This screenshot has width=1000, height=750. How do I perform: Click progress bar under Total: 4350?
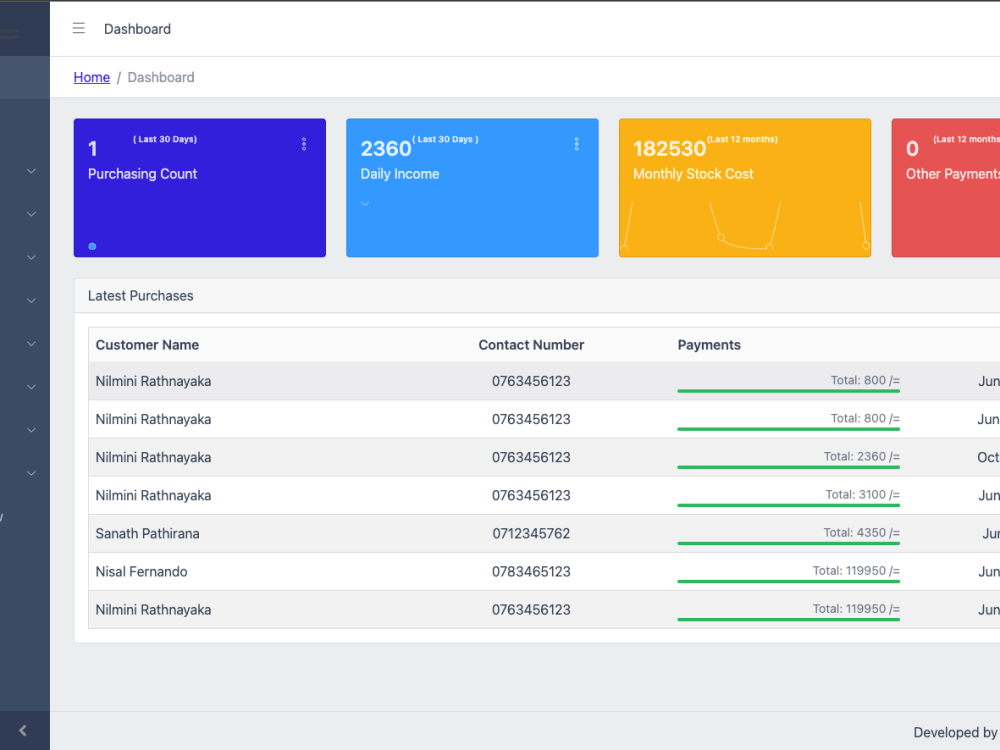(788, 543)
